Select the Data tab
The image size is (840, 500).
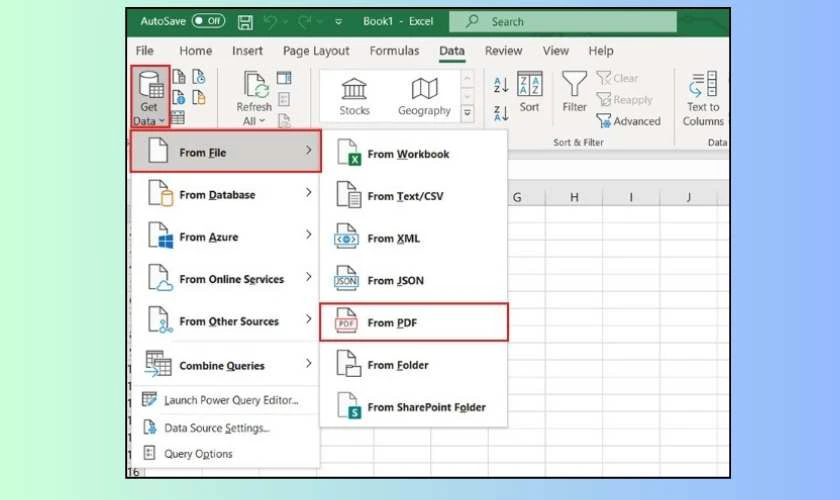pyautogui.click(x=452, y=50)
